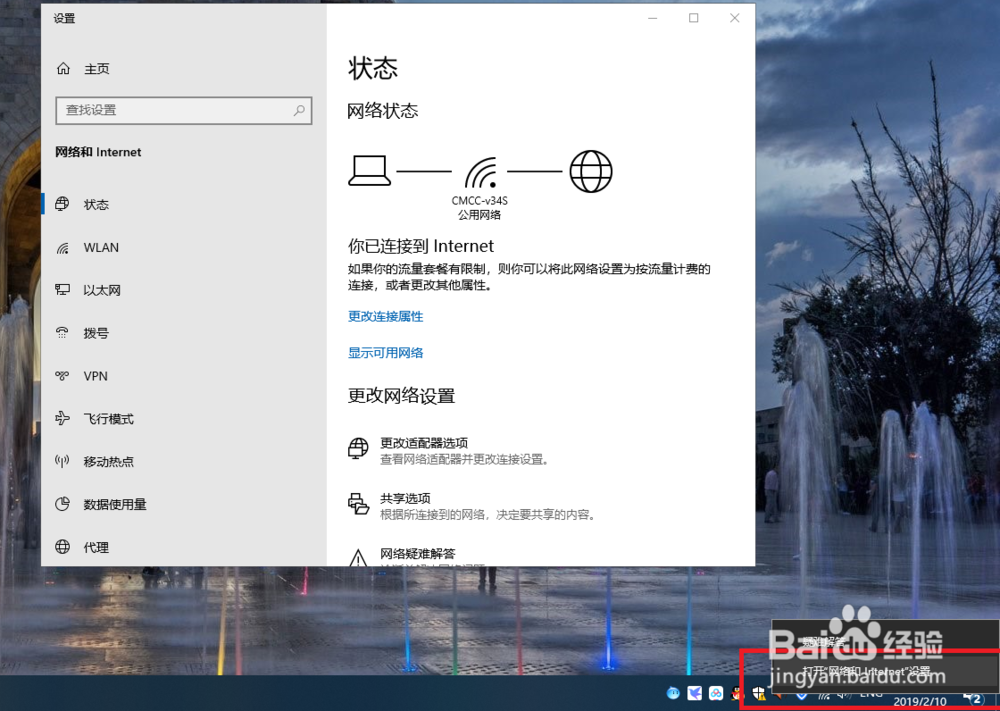Click the Wi-Fi icon beside WLAN
The image size is (1000, 711).
pos(62,247)
